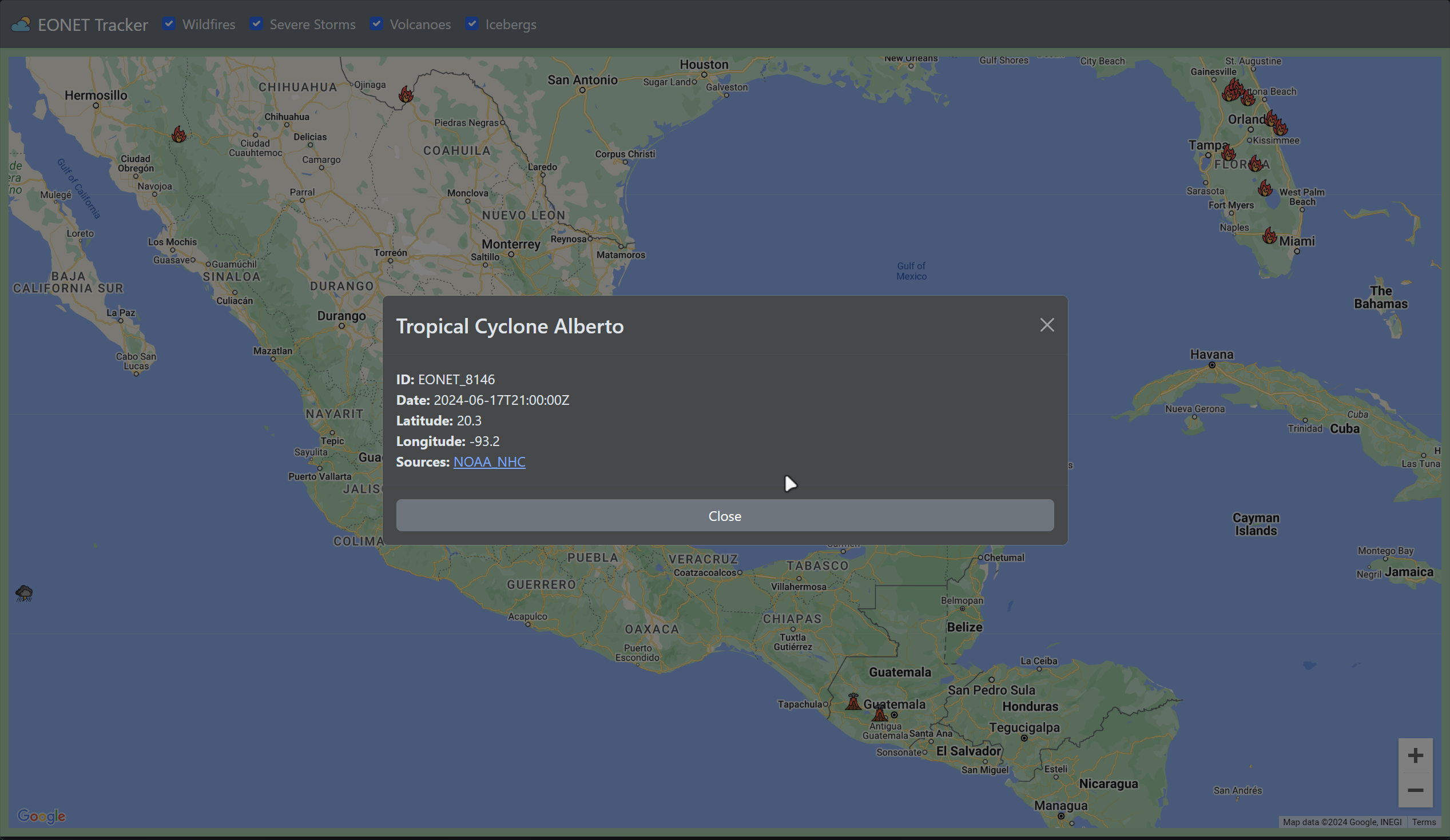The width and height of the screenshot is (1450, 840).
Task: Click the Latitude value 20.3
Action: [x=469, y=421]
